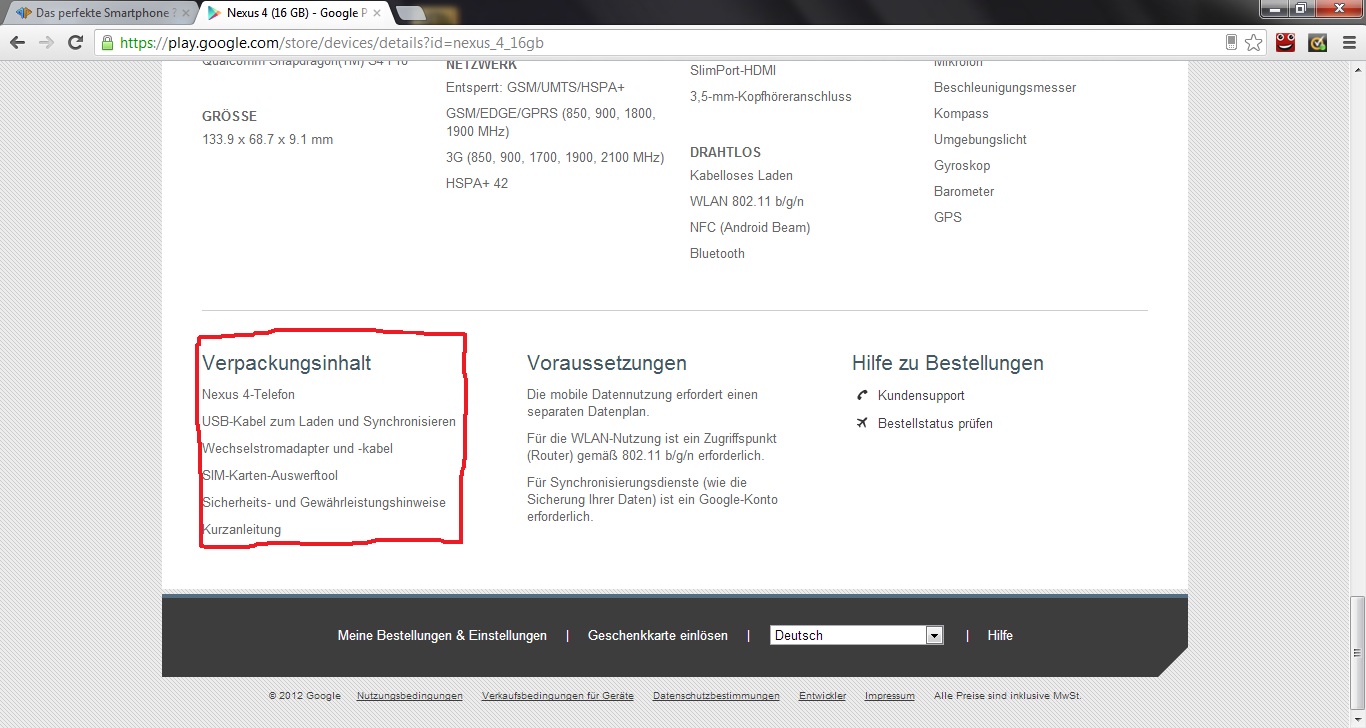Click the browser forward arrow
This screenshot has width=1366, height=728.
46,42
